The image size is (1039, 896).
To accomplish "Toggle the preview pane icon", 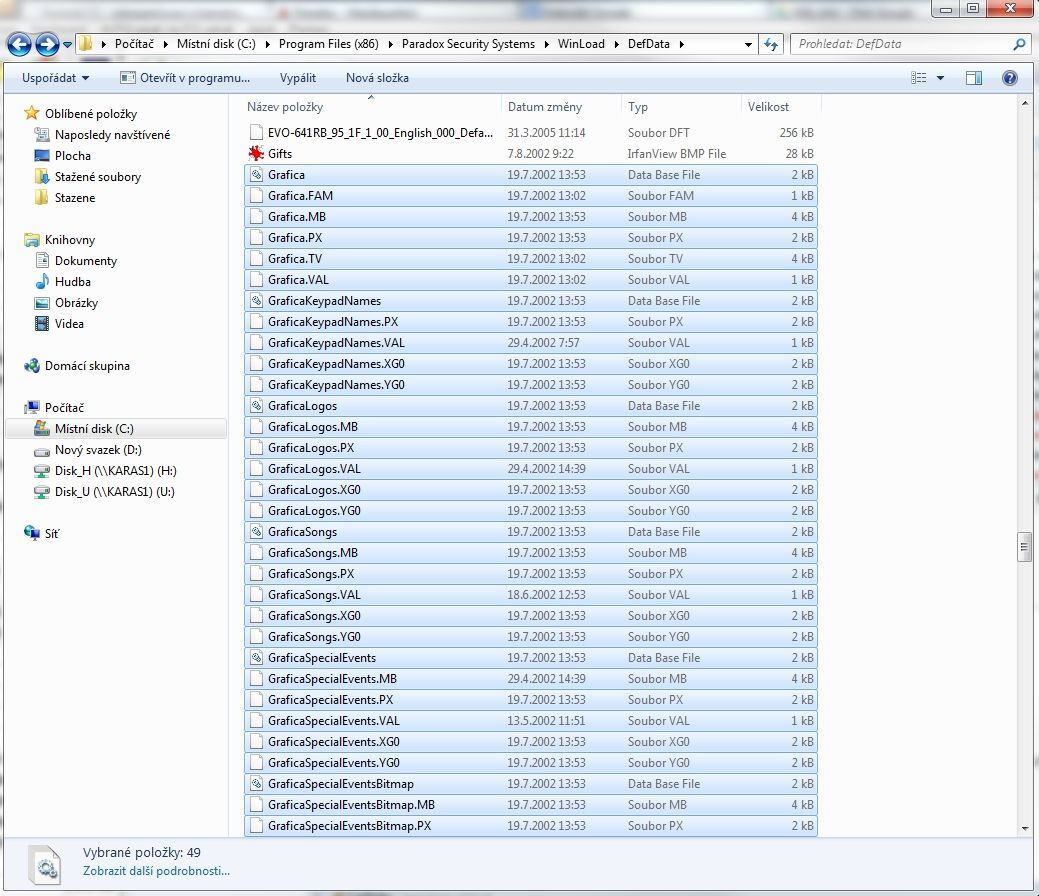I will tap(974, 78).
